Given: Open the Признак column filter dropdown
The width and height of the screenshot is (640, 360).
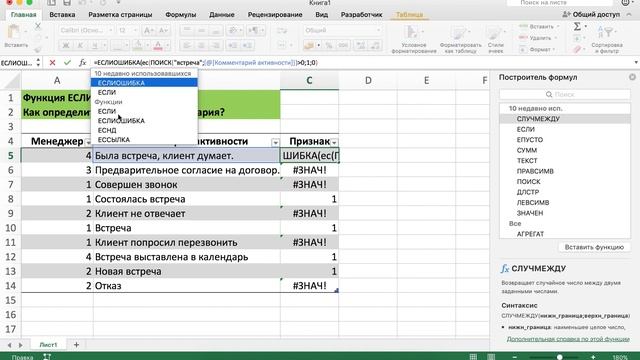Looking at the screenshot, I should (334, 142).
